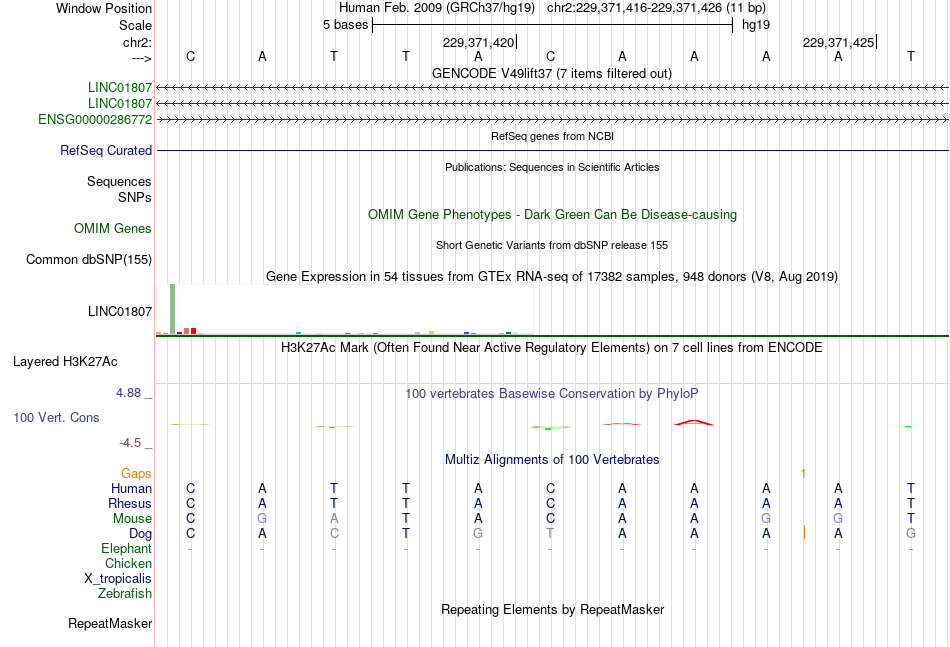Image resolution: width=950 pixels, height=647 pixels.
Task: Click the 229,371,420 position marker
Action: (x=479, y=42)
